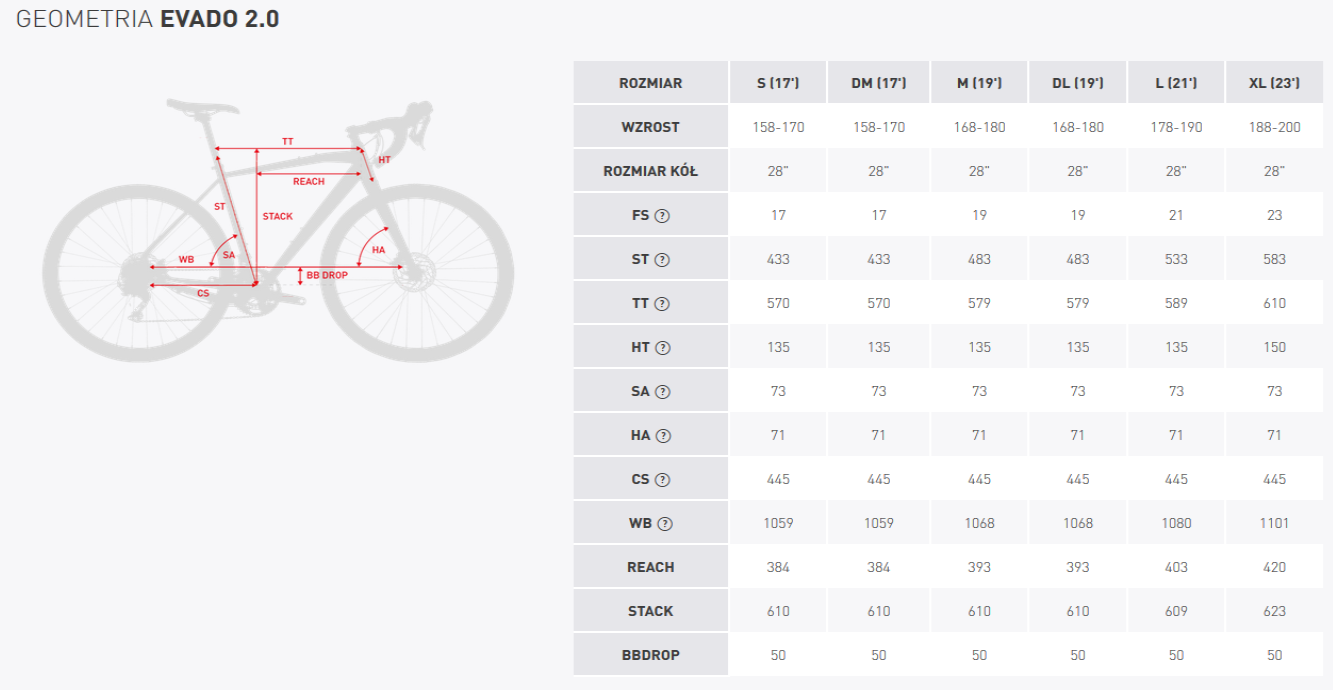Click the help icon next to HT
The height and width of the screenshot is (690, 1333).
pos(663,347)
